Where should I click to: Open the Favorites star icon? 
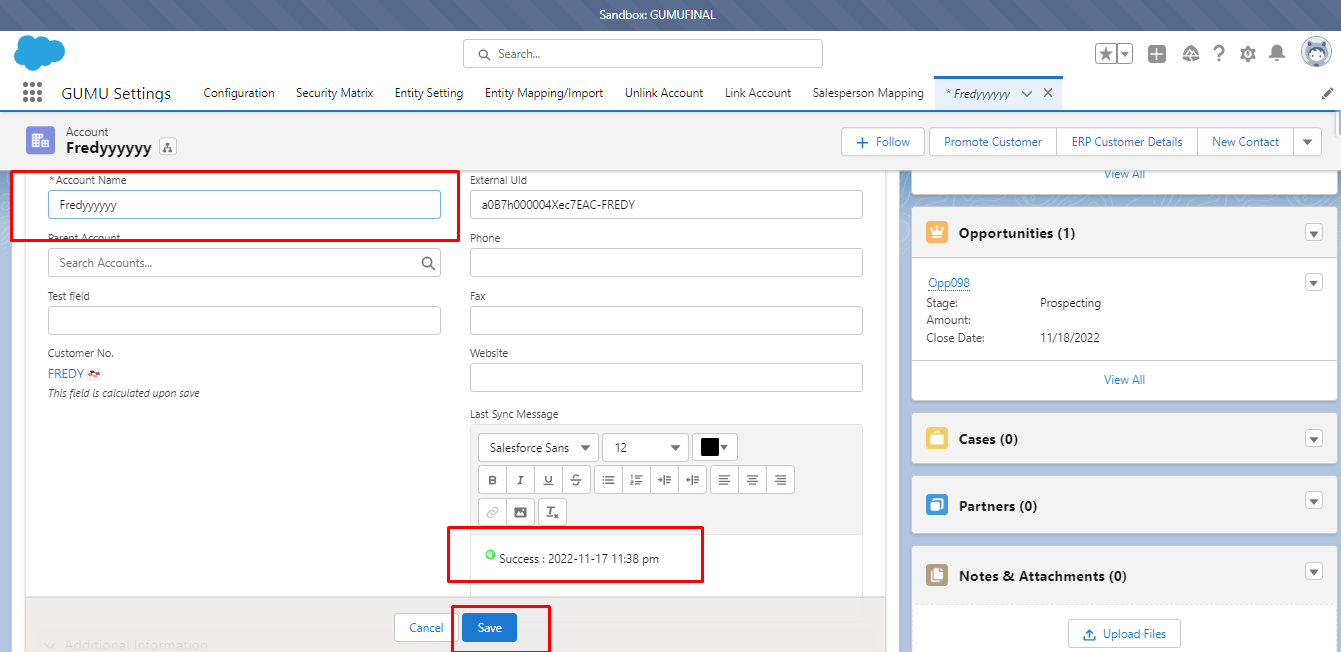point(1106,54)
